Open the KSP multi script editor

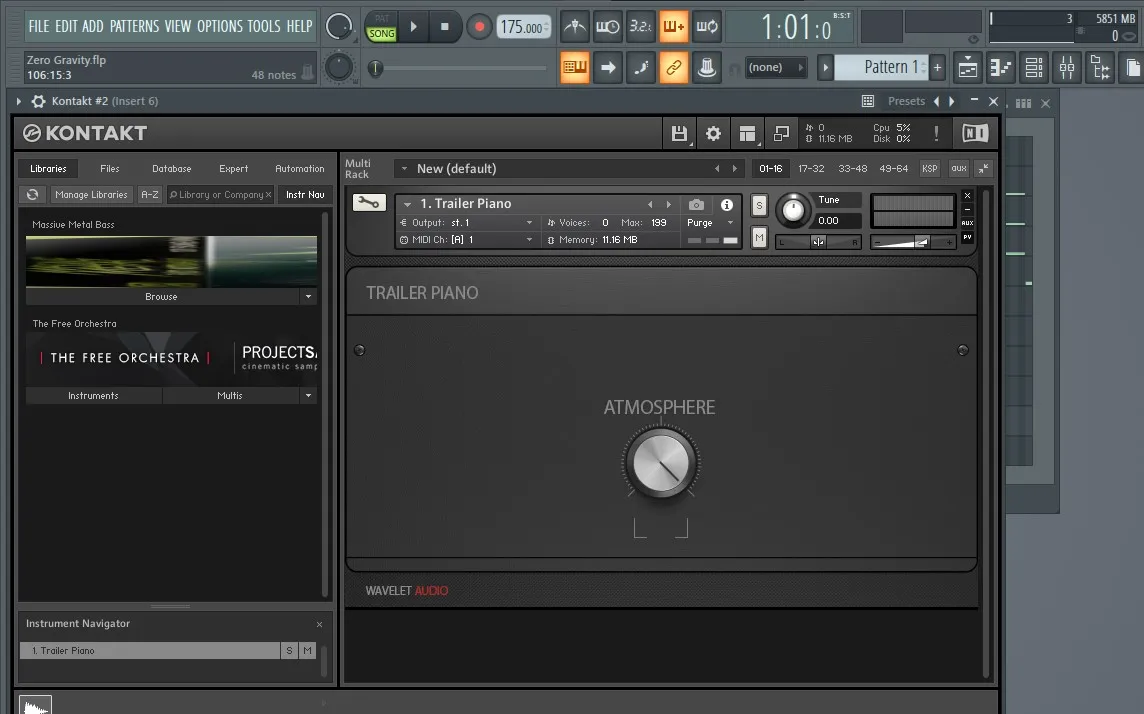coord(930,168)
